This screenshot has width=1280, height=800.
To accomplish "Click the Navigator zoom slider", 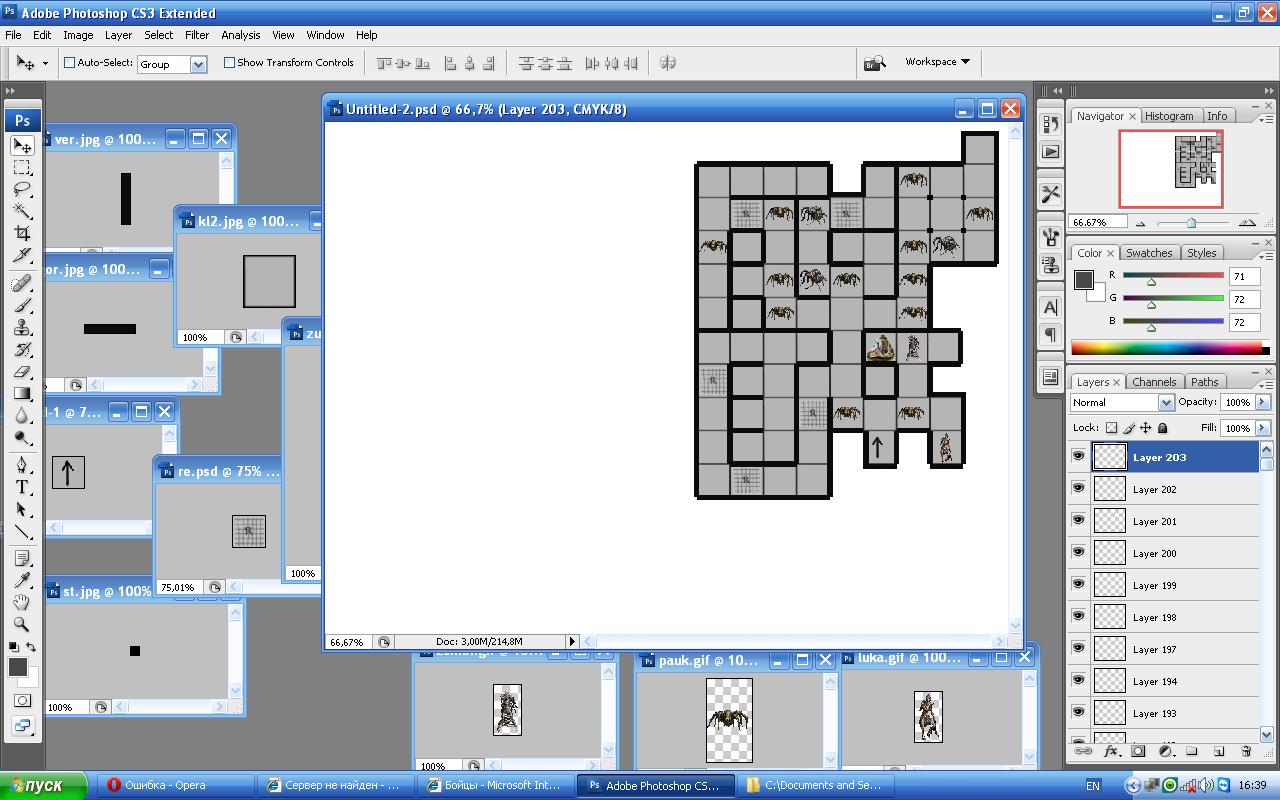I will 1191,223.
